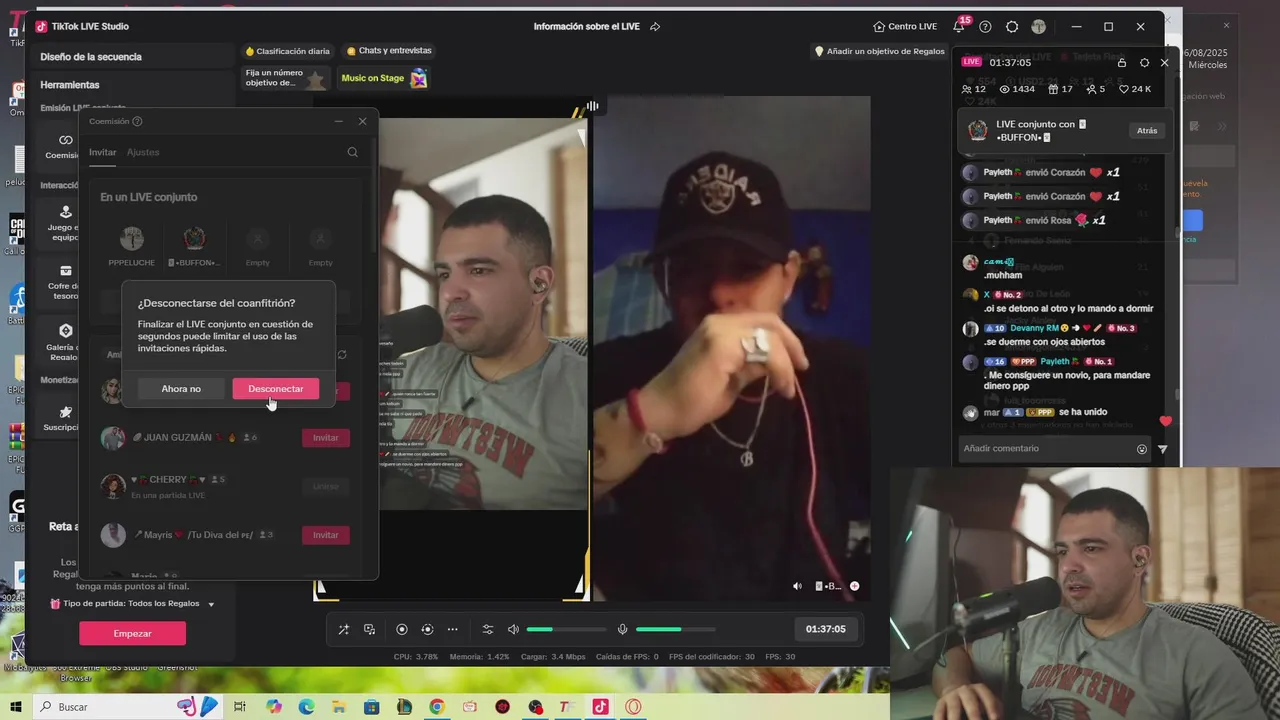The width and height of the screenshot is (1280, 720).
Task: Close the LIVE chat panel
Action: 1164,62
